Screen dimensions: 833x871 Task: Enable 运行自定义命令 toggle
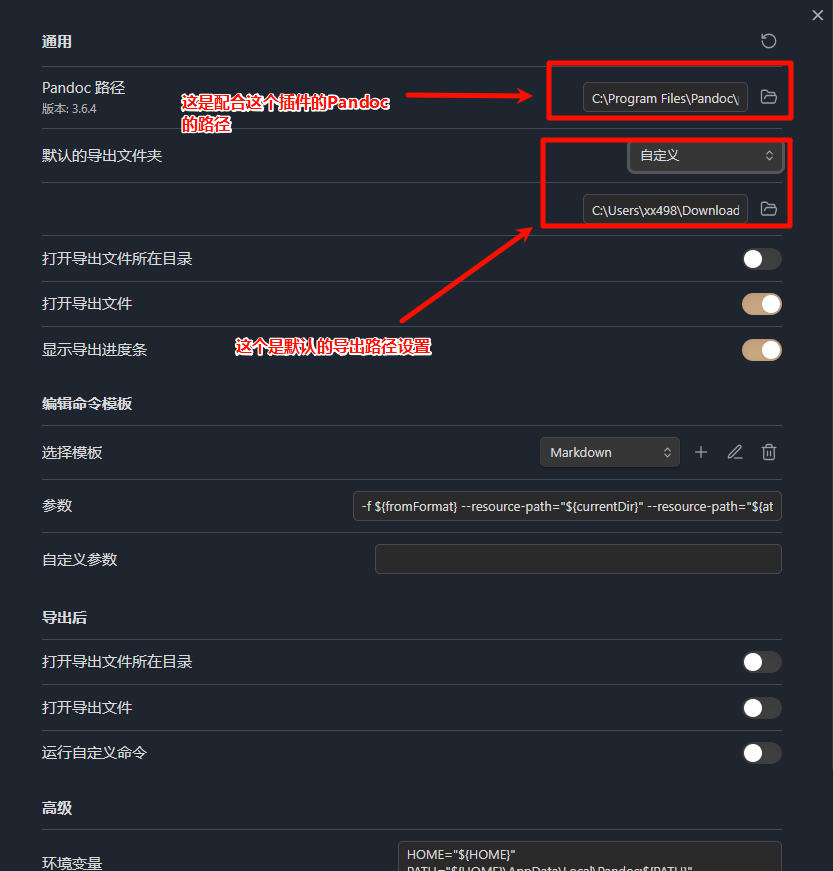tap(762, 753)
